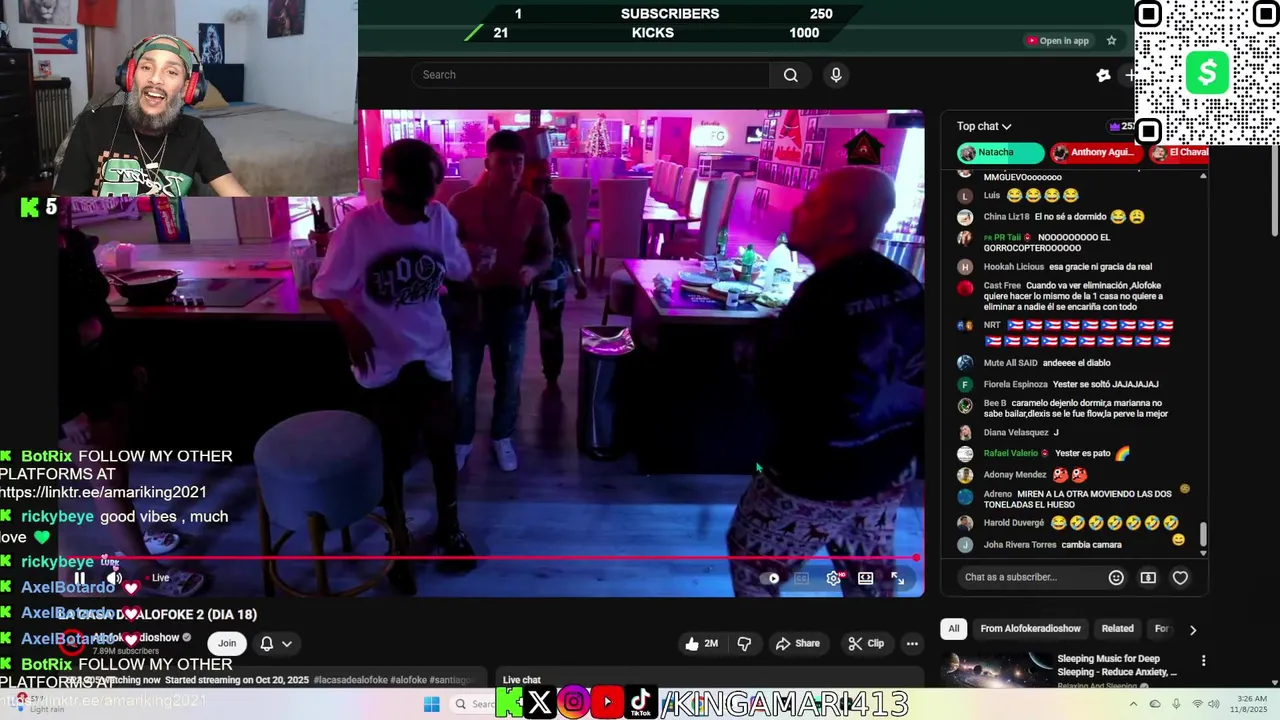Select the Related filter chip
The height and width of the screenshot is (720, 1280).
pos(1117,629)
